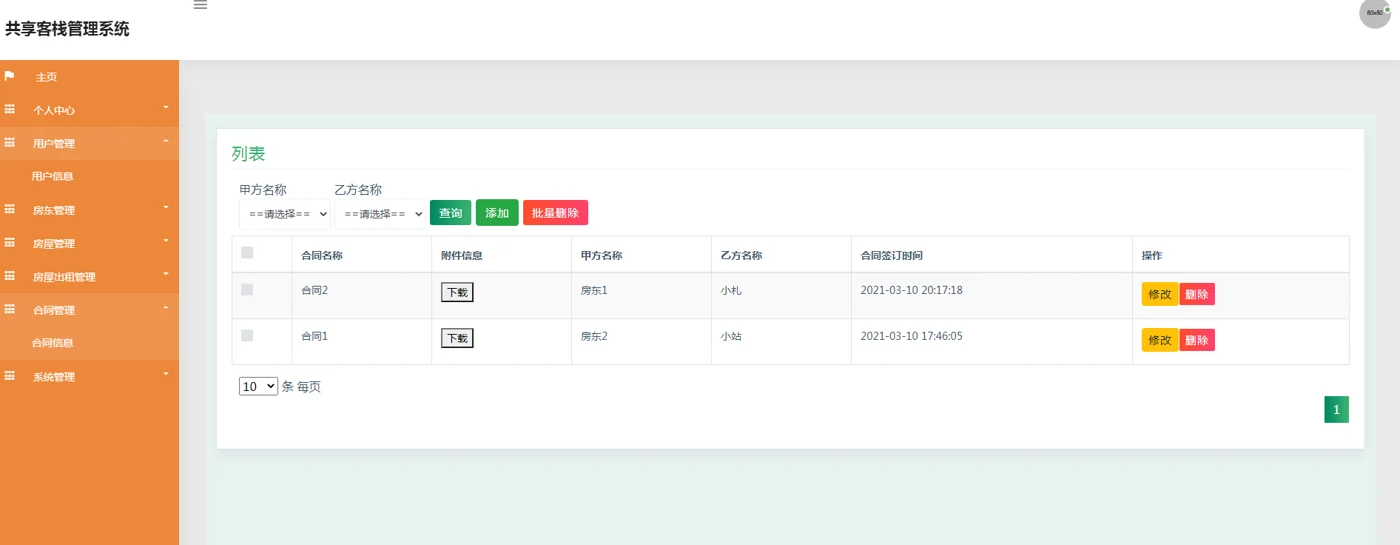The image size is (1400, 545).
Task: Click the green 添加 button
Action: coord(497,213)
